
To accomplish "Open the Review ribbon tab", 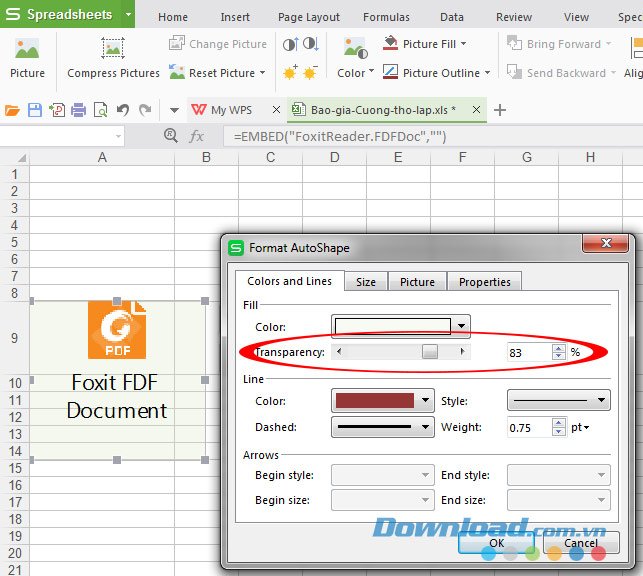I will [x=514, y=17].
